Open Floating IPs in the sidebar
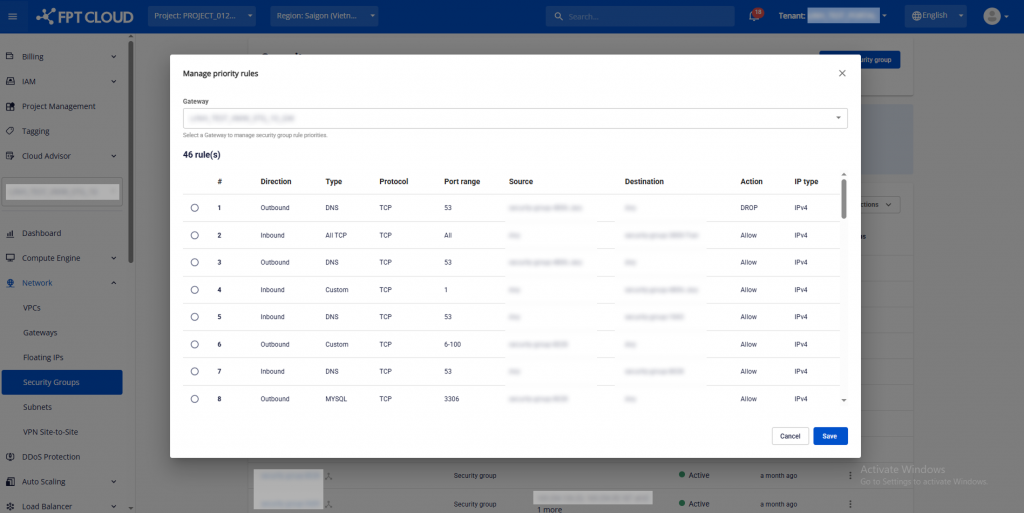The width and height of the screenshot is (1024, 513). [x=43, y=357]
